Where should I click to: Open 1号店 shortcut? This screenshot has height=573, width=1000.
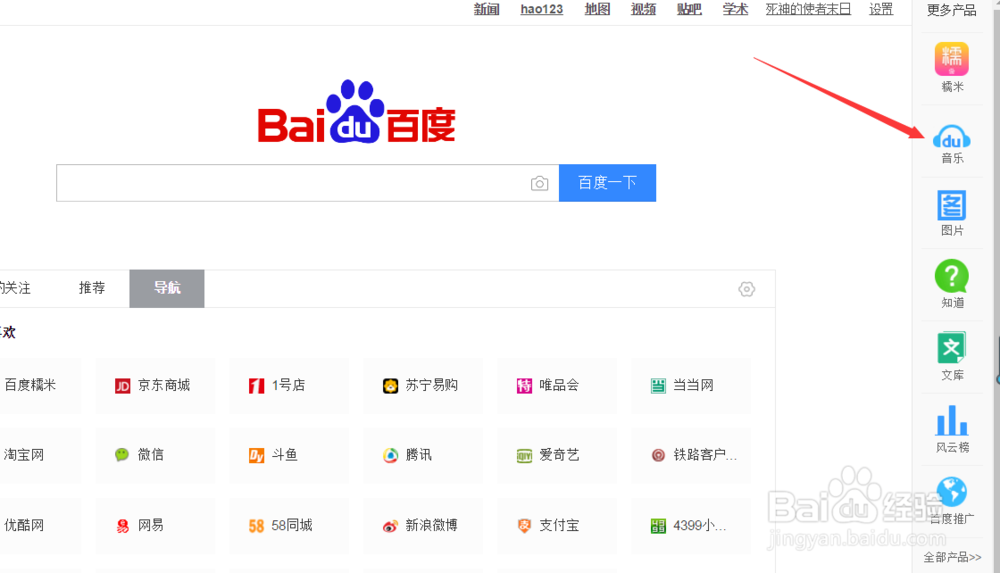[289, 385]
